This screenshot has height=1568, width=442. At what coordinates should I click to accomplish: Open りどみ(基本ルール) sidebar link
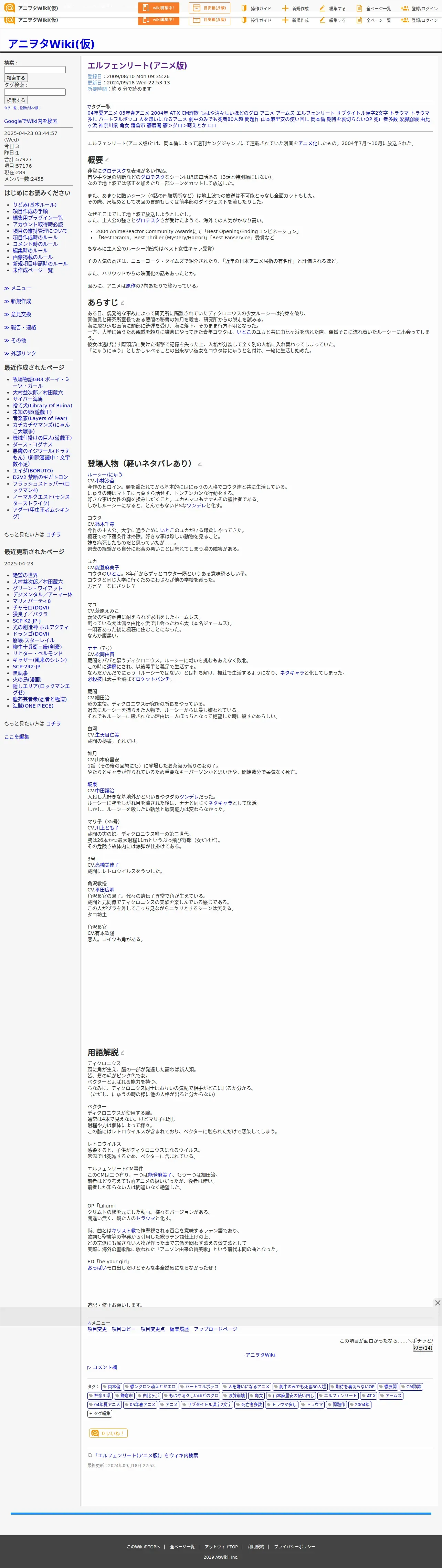coord(34,205)
